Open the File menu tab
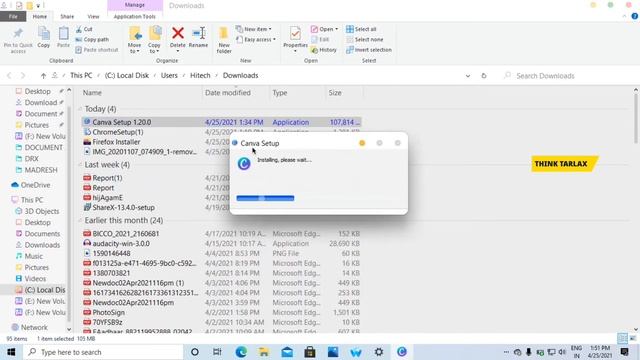 [x=13, y=17]
